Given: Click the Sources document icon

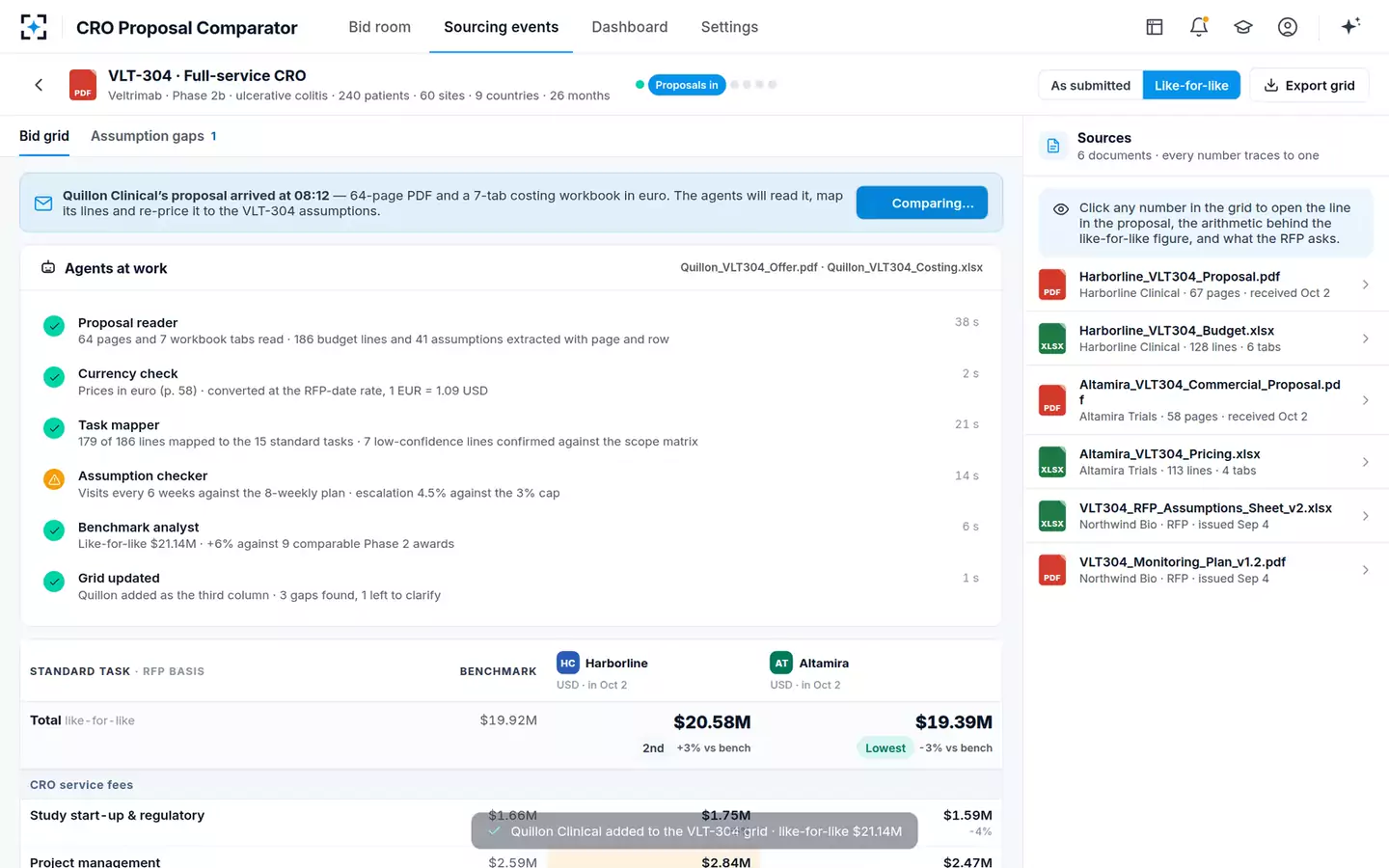Looking at the screenshot, I should click(x=1053, y=146).
